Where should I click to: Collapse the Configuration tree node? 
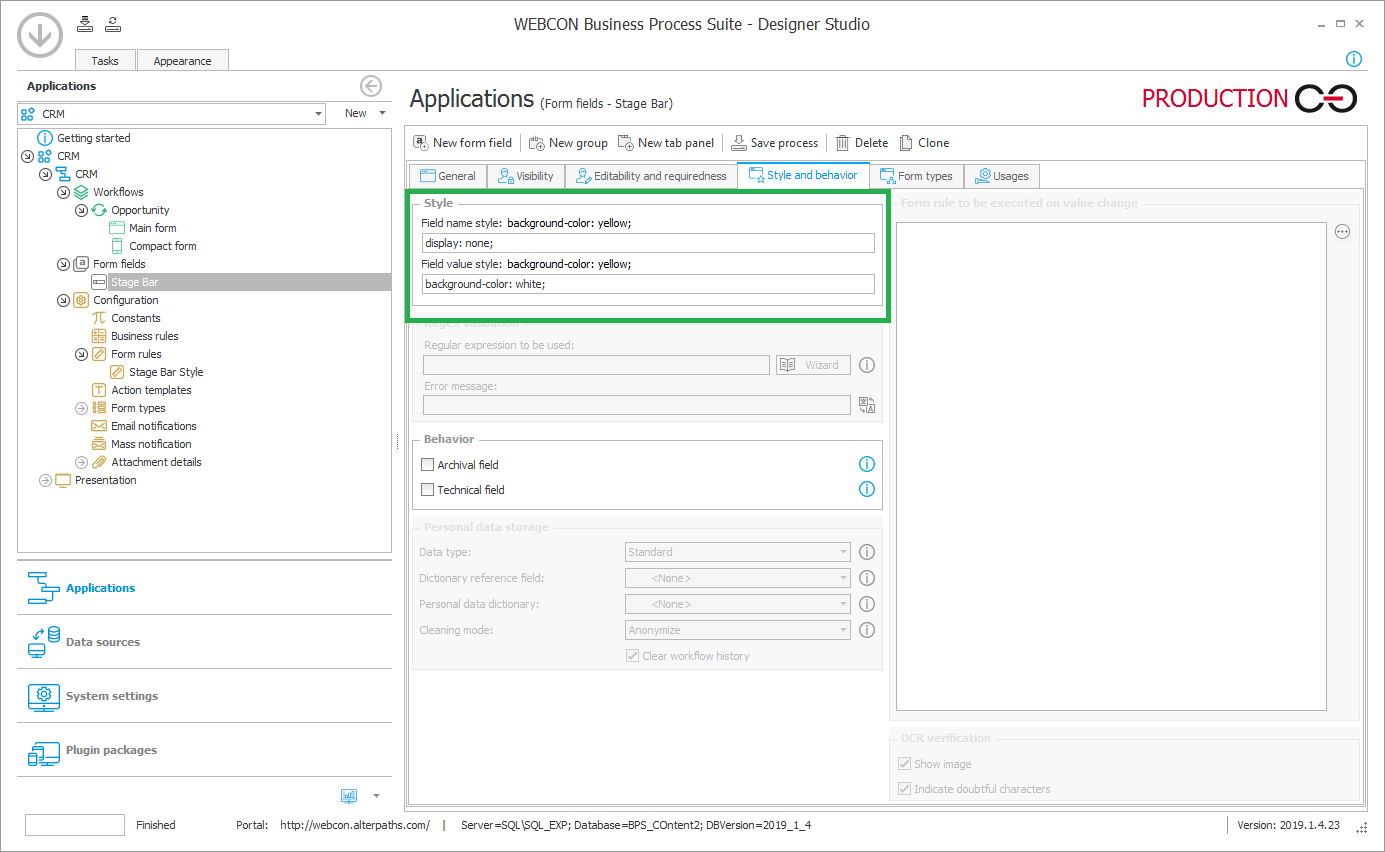click(63, 300)
